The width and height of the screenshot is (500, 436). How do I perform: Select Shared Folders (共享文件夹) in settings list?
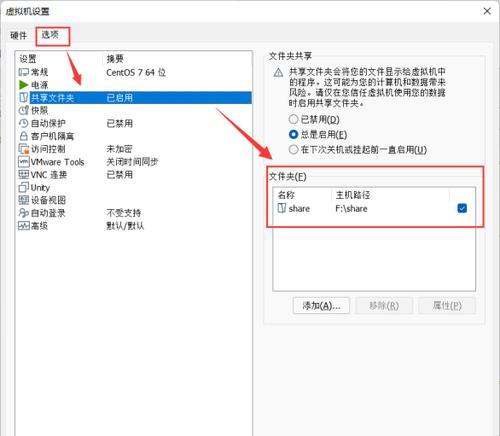[135, 98]
